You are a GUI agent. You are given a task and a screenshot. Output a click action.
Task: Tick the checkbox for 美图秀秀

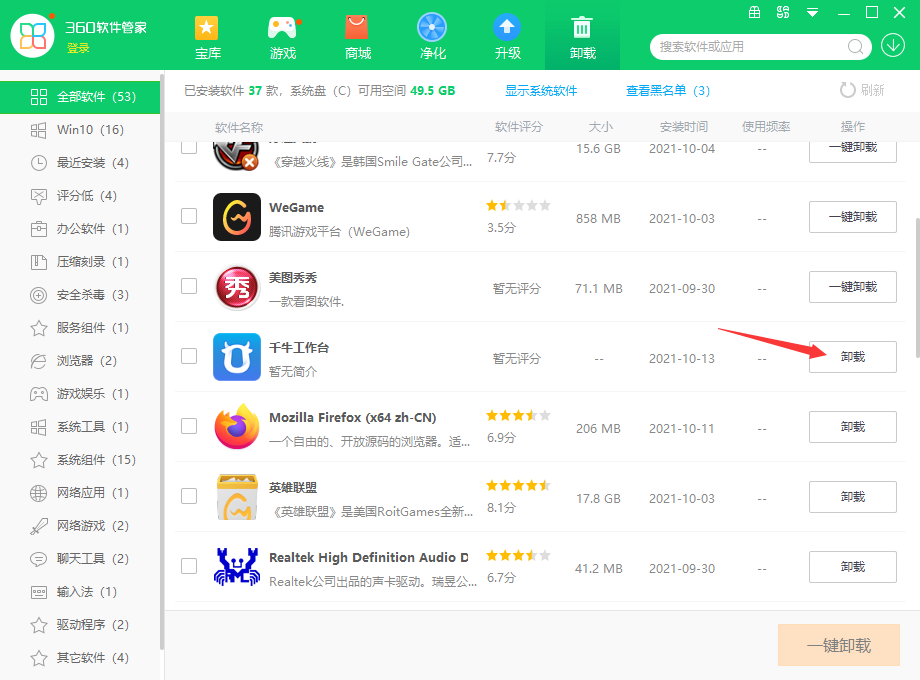[189, 286]
